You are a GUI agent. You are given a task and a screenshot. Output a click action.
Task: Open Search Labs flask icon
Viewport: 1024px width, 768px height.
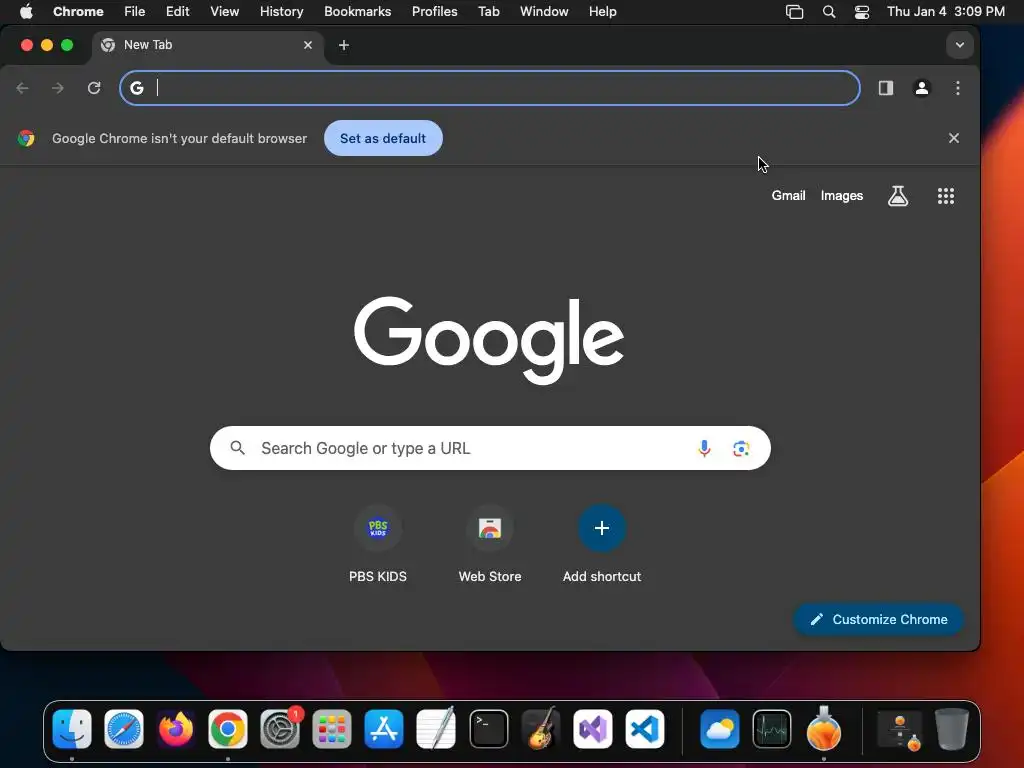coord(898,196)
